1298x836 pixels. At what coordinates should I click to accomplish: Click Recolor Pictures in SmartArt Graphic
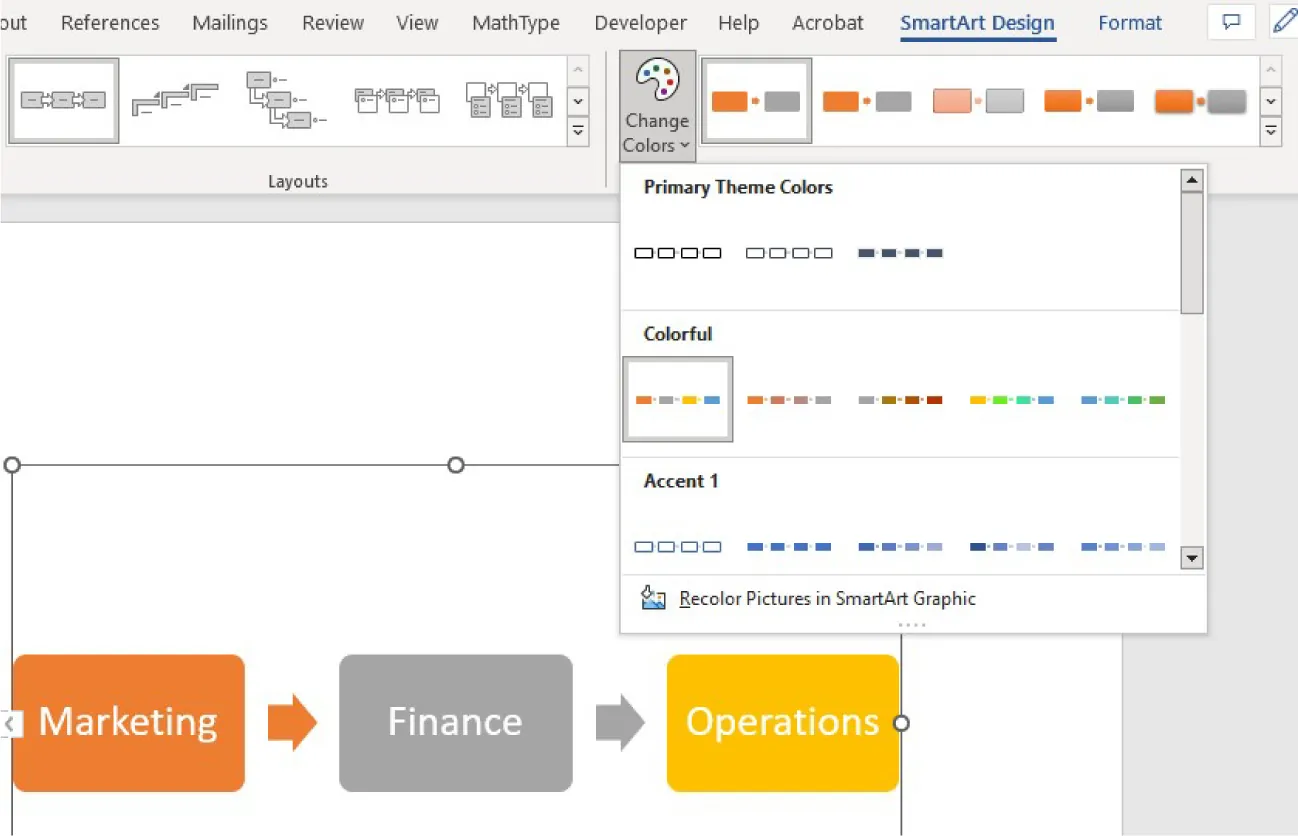[827, 597]
